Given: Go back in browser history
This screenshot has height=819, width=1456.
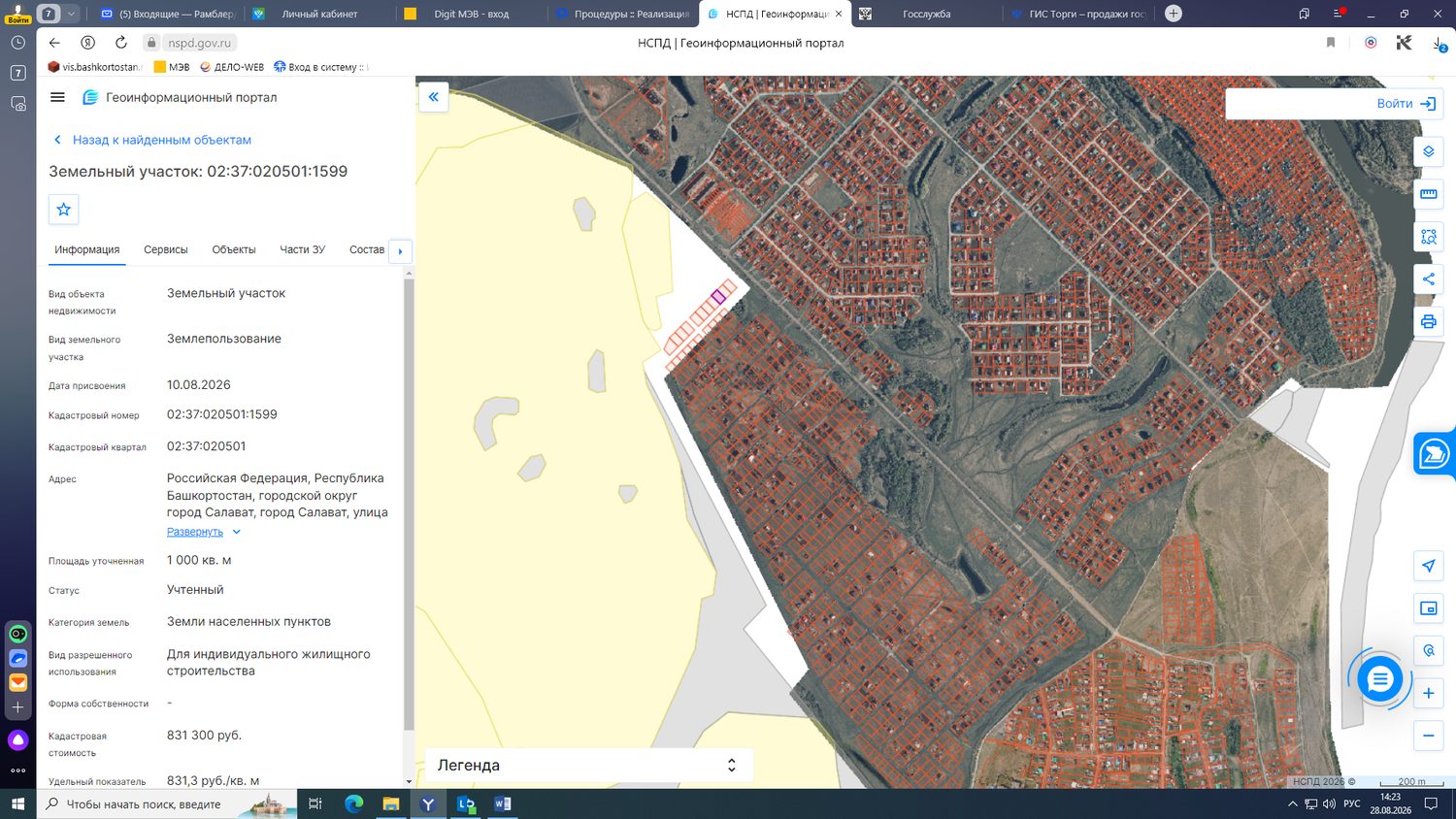Looking at the screenshot, I should tap(54, 43).
